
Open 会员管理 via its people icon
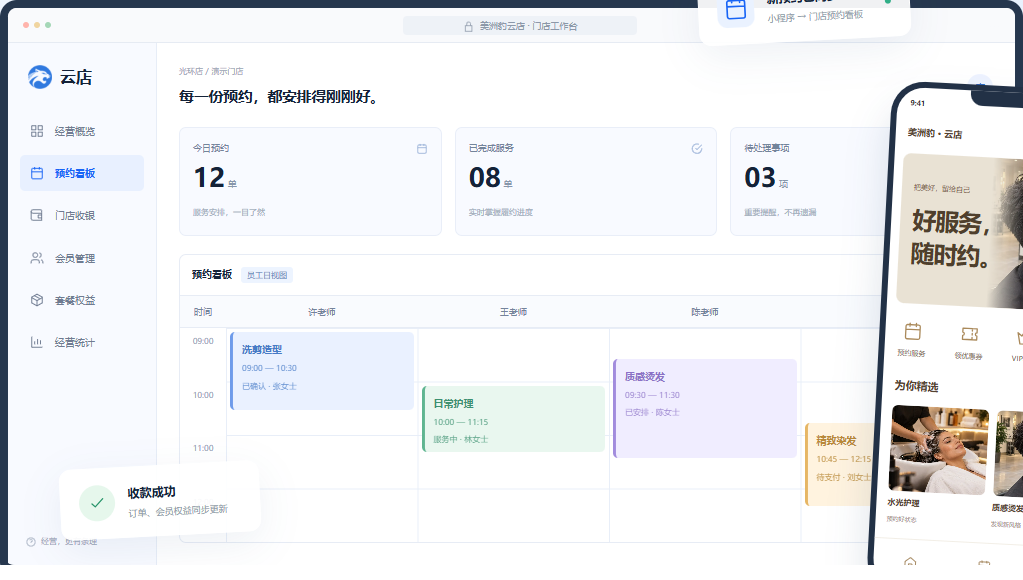37,258
